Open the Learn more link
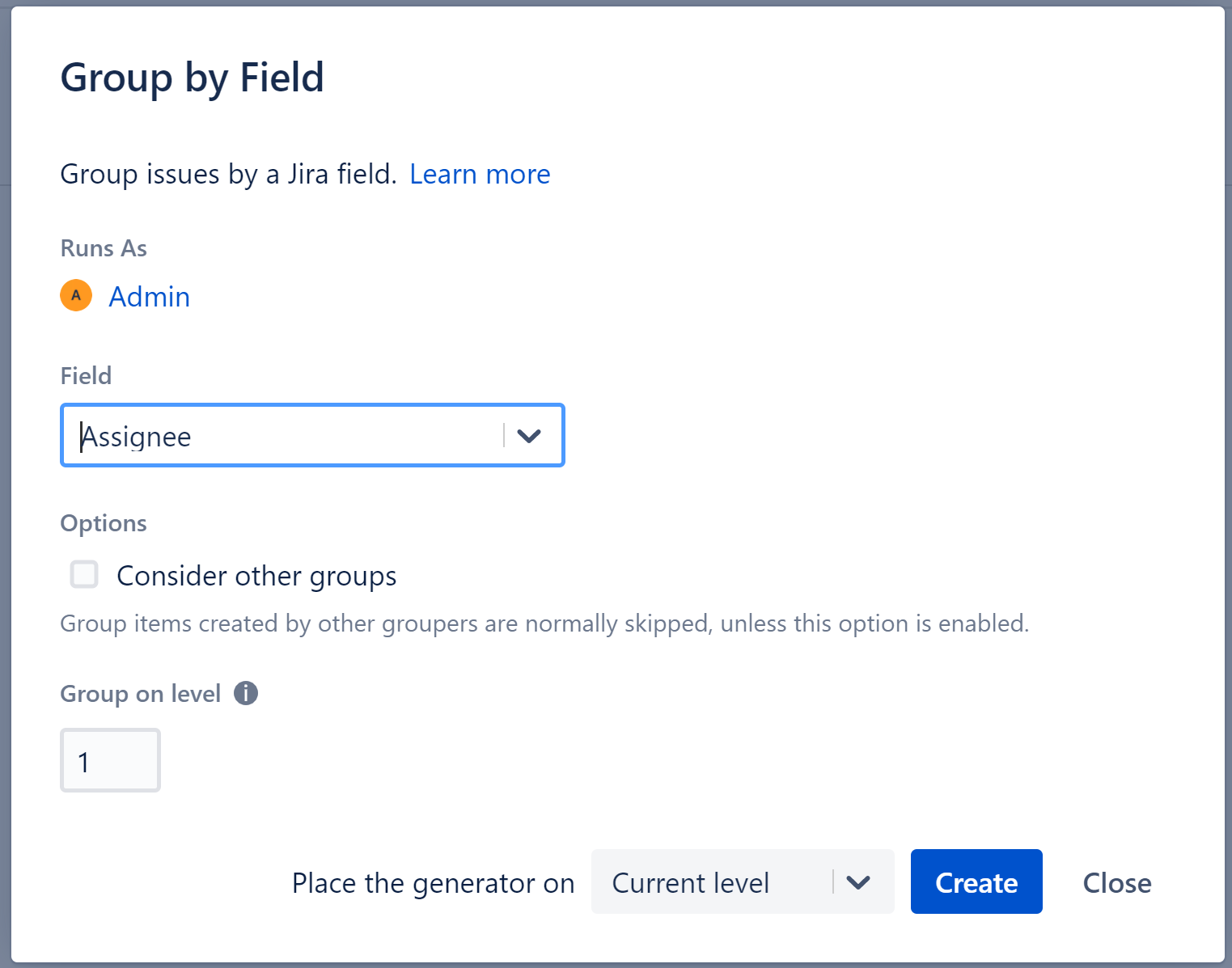Image resolution: width=1232 pixels, height=968 pixels. pos(480,174)
